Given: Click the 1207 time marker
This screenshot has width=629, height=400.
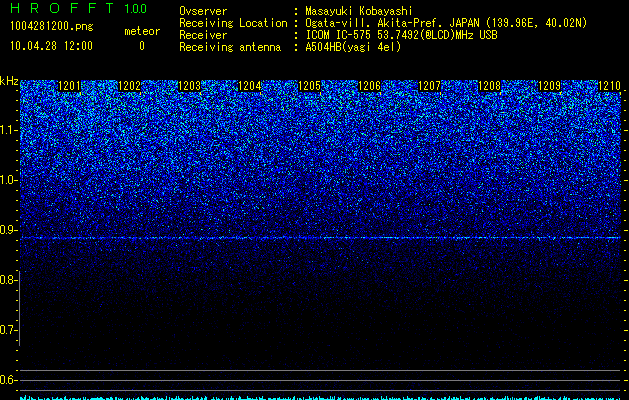Looking at the screenshot, I should [x=430, y=86].
